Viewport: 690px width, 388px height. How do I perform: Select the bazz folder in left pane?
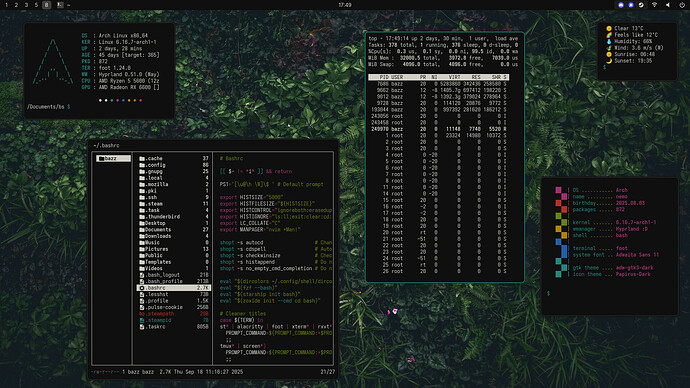click(114, 158)
